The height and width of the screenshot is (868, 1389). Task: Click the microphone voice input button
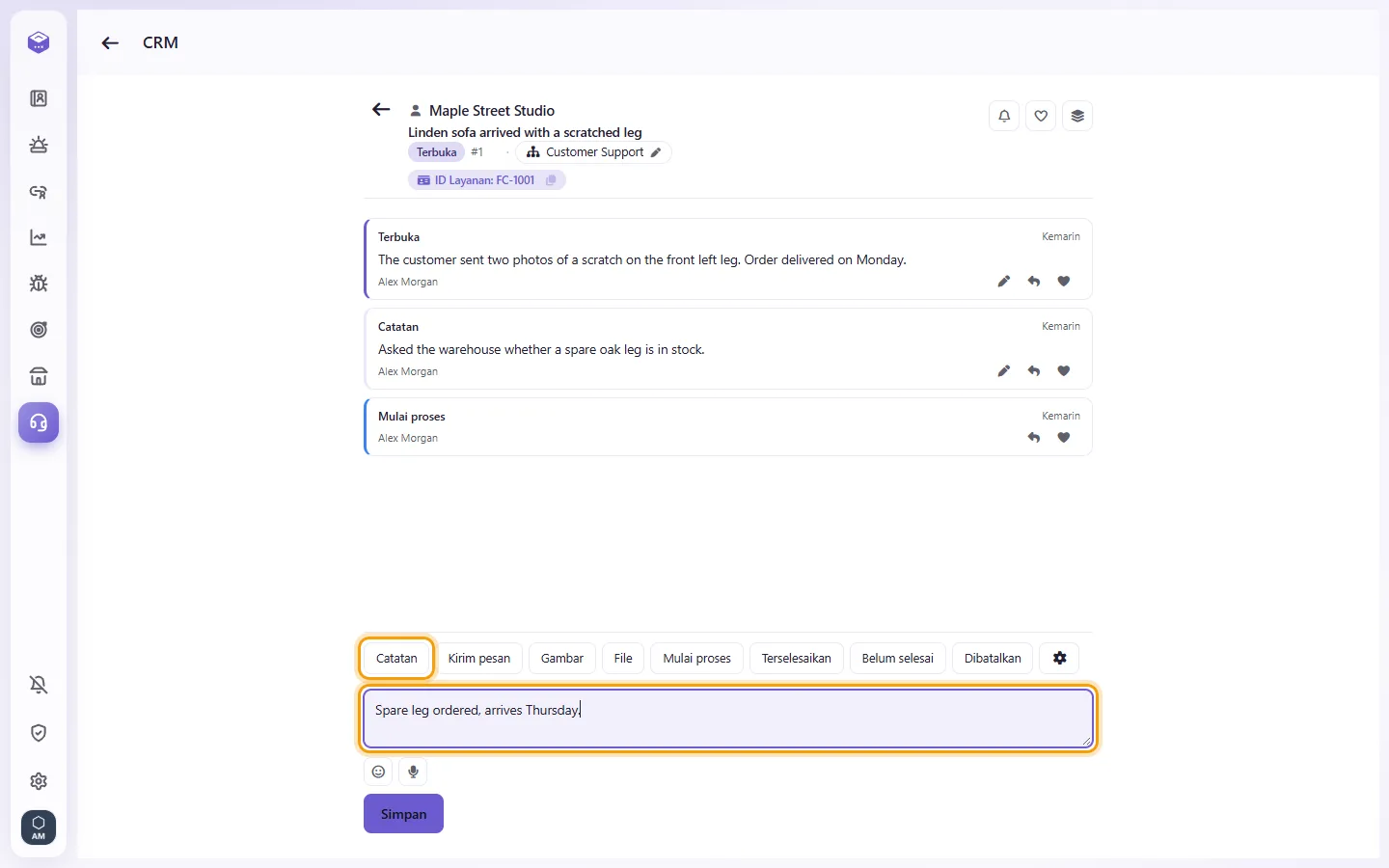click(414, 772)
